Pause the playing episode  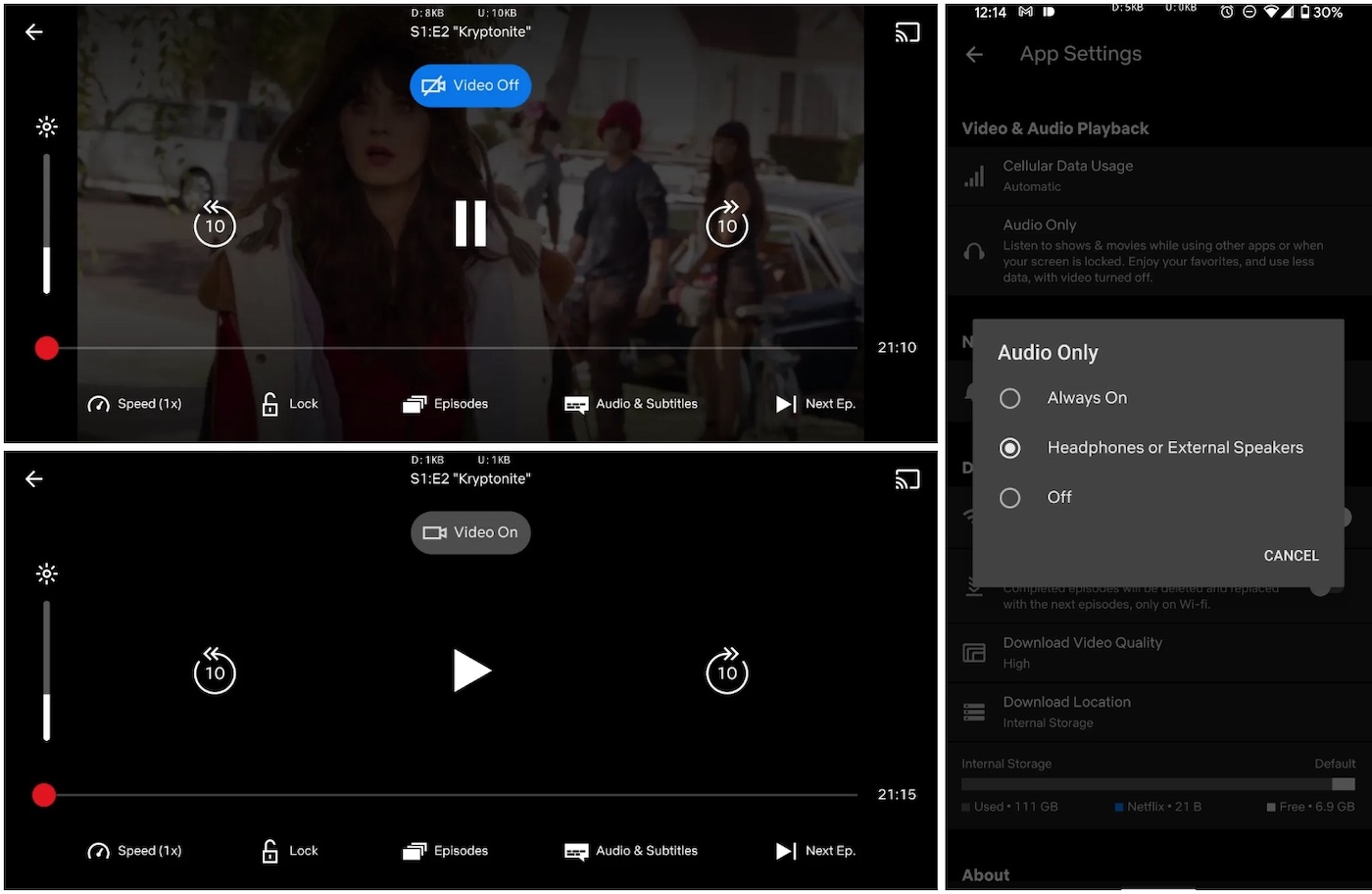469,223
